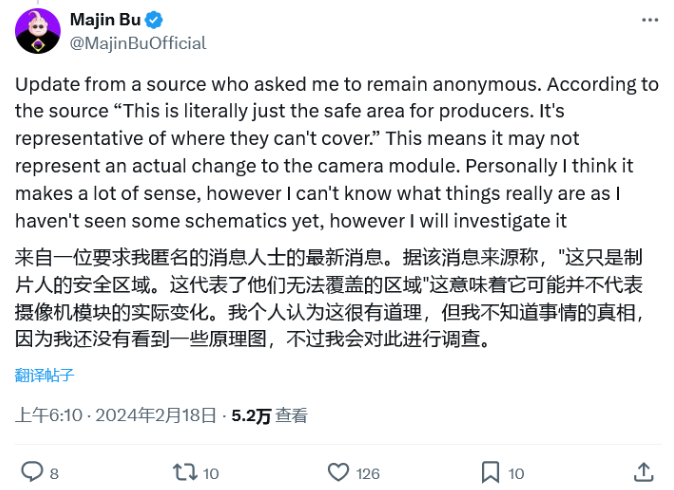Click the reply count 8
The image size is (674, 490).
pyautogui.click(x=54, y=472)
